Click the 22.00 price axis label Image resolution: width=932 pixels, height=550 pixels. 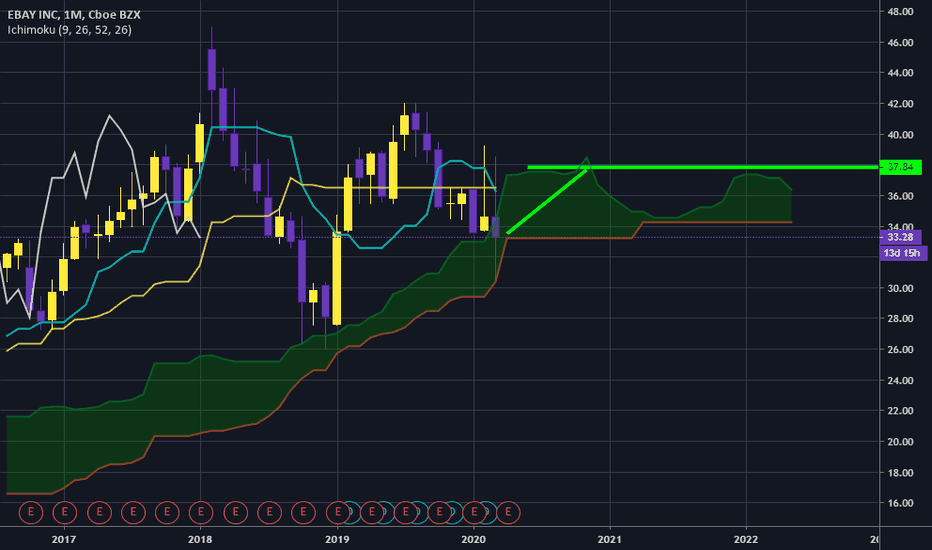[x=900, y=410]
